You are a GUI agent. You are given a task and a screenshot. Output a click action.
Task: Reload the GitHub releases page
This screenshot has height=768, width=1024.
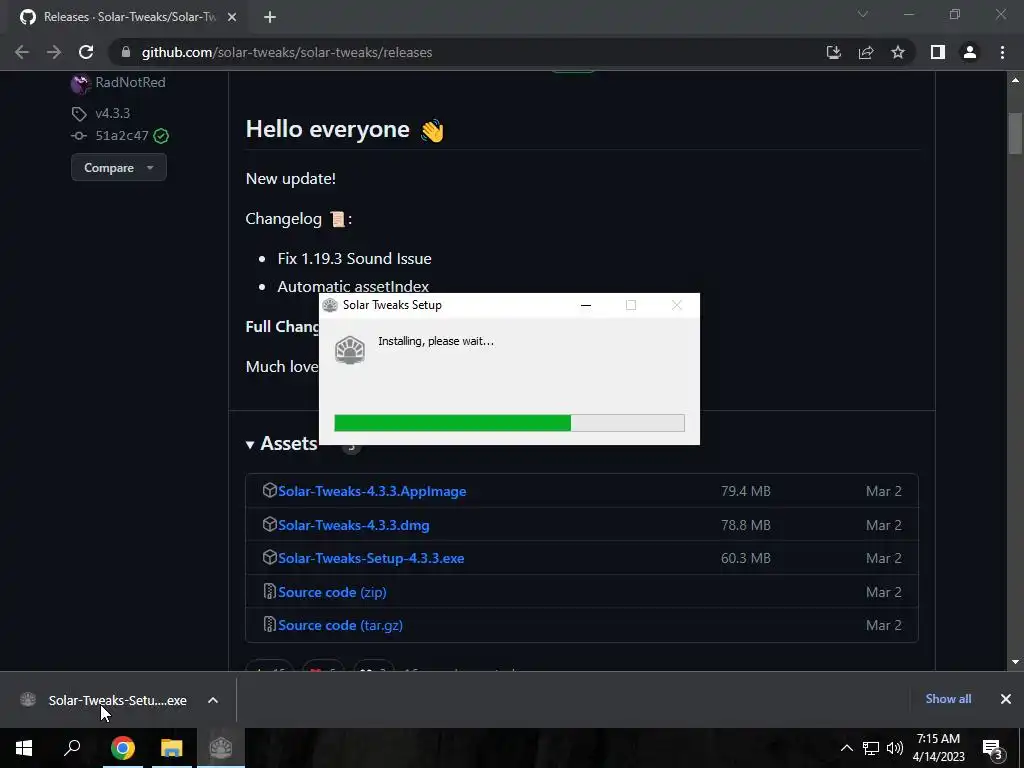pyautogui.click(x=86, y=52)
